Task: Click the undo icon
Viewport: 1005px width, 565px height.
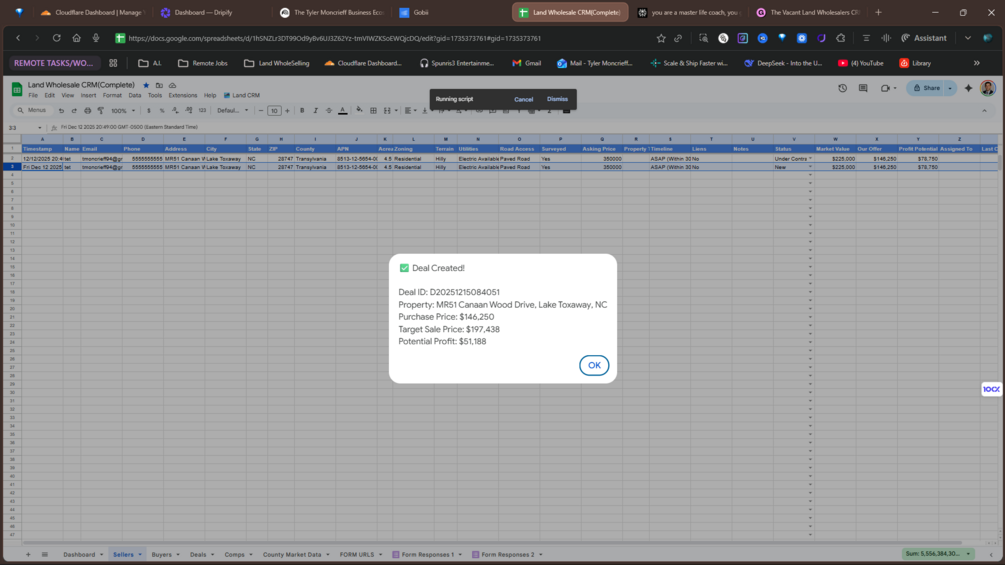Action: [x=61, y=111]
